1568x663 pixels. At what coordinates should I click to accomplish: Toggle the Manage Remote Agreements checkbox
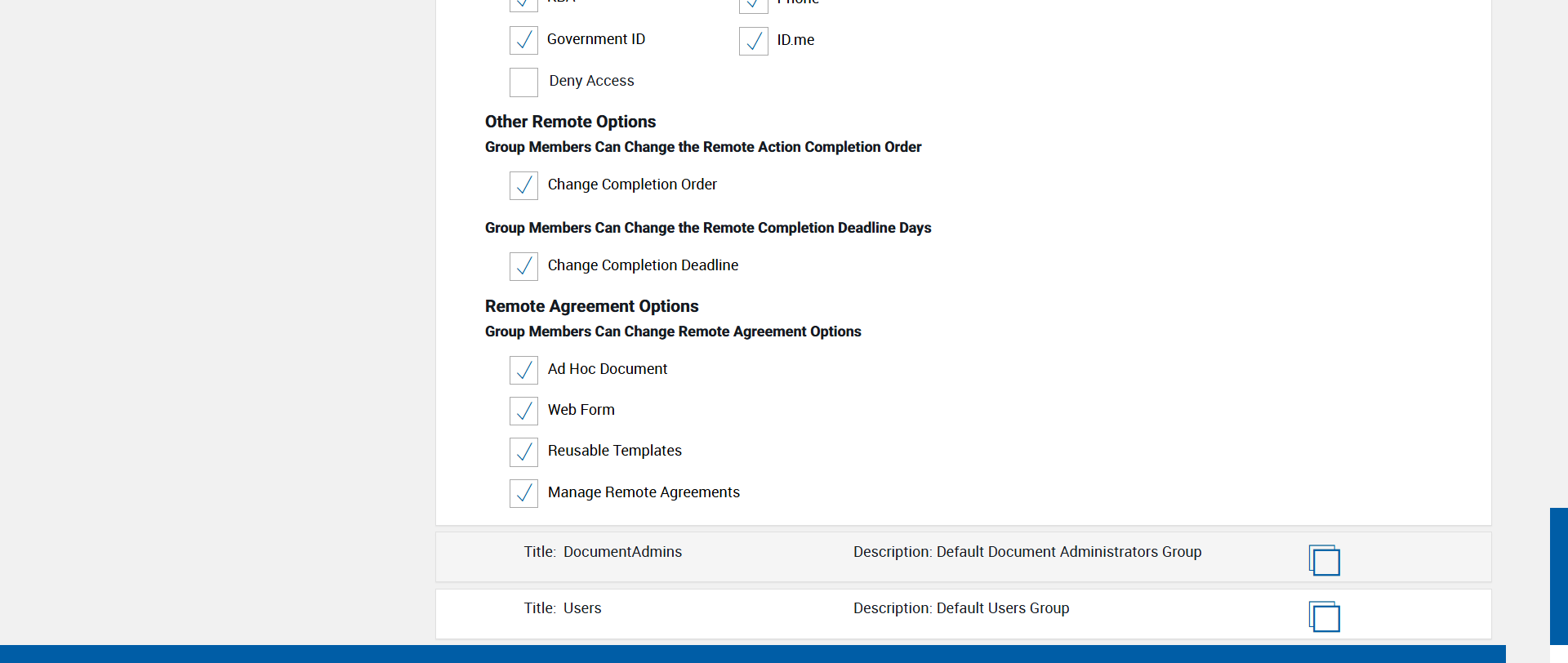point(523,493)
